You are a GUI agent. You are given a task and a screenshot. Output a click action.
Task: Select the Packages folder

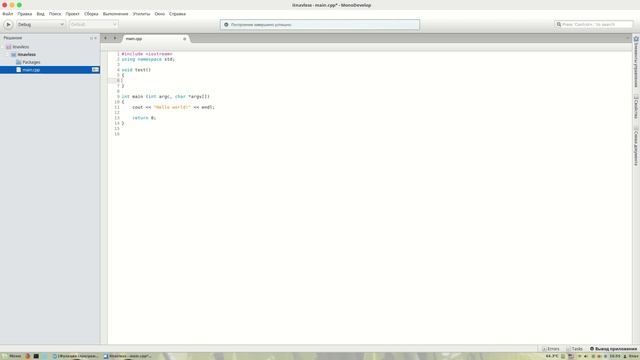(31, 62)
